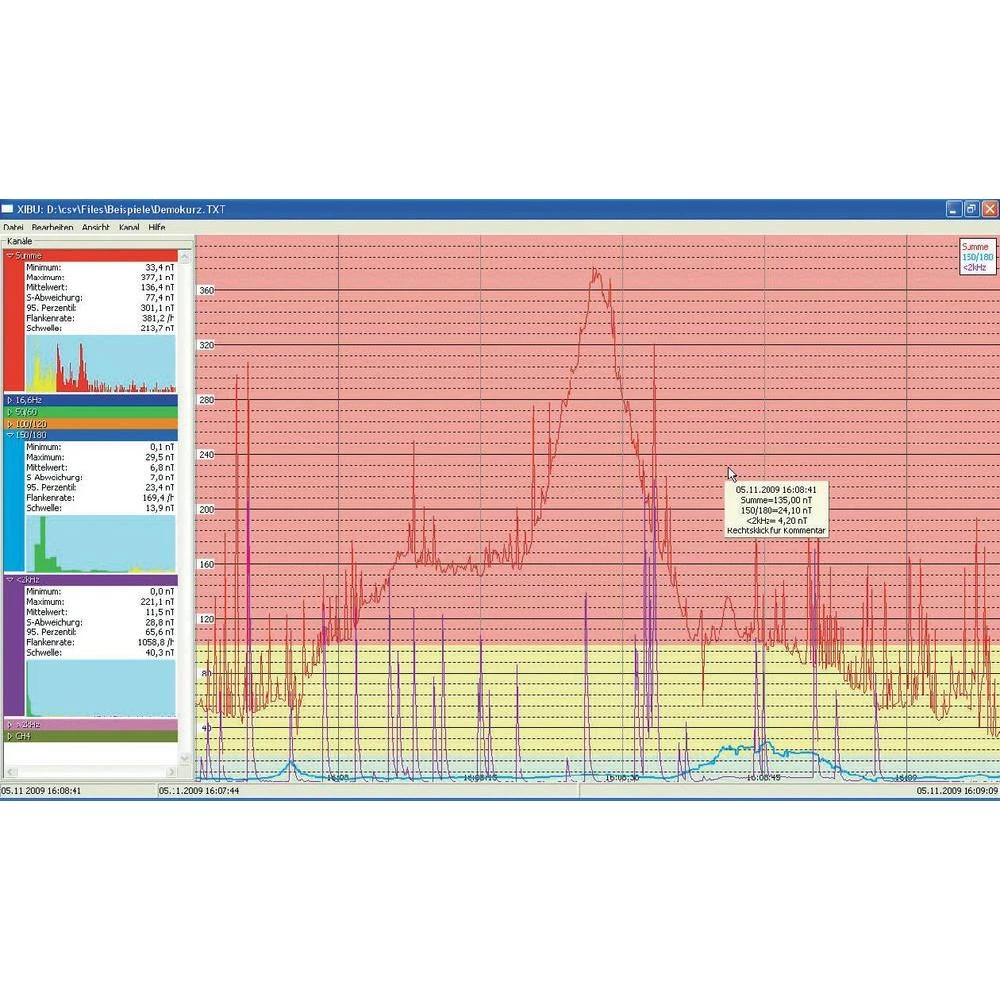The height and width of the screenshot is (1000, 1000).
Task: Click the Summe entry in chart legend
Action: click(x=974, y=246)
